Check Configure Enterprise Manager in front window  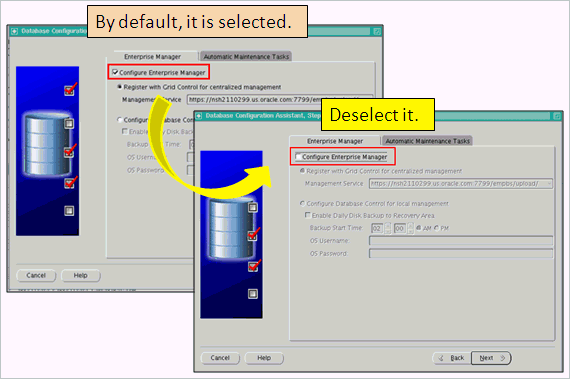(298, 157)
